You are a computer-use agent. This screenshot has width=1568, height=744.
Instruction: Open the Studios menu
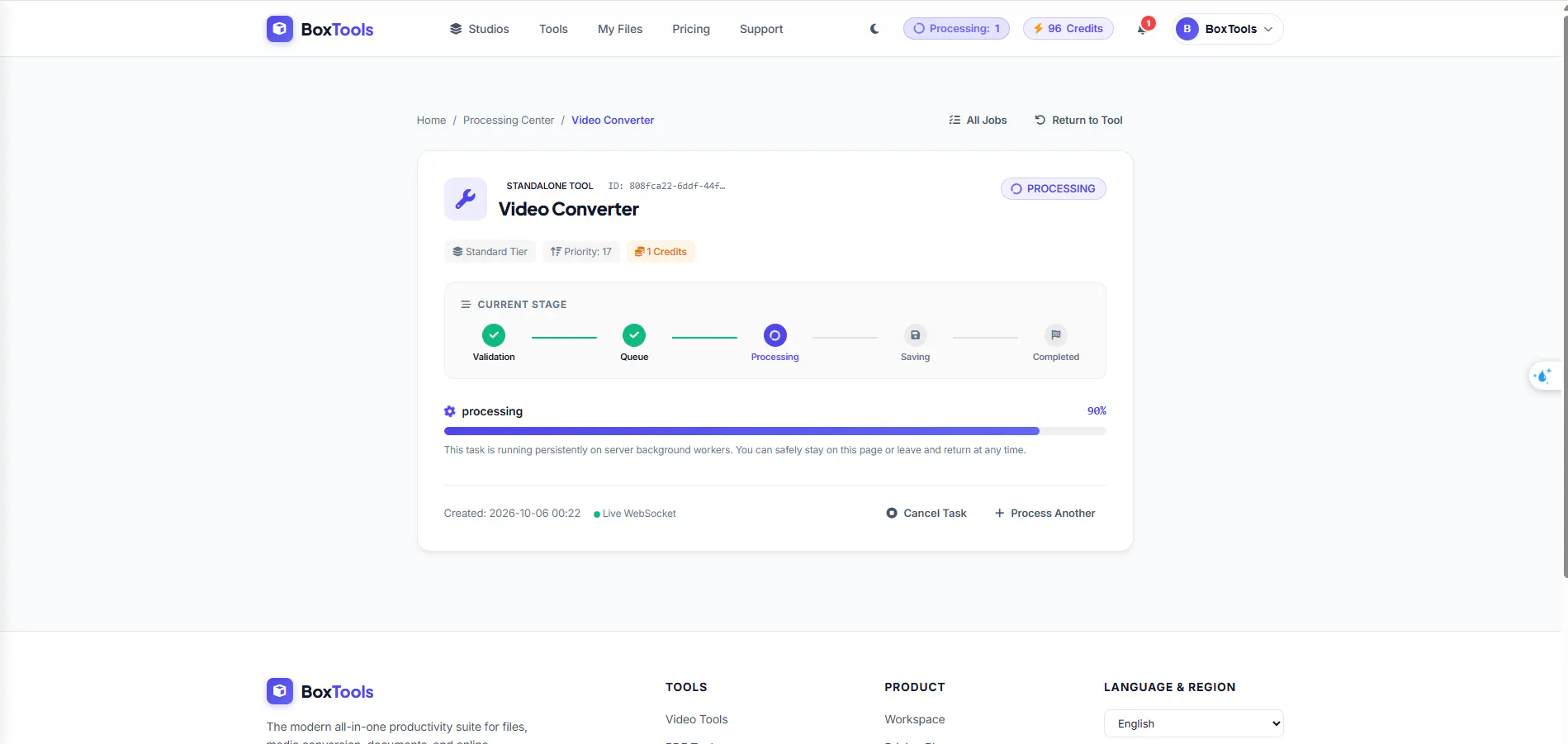tap(479, 29)
